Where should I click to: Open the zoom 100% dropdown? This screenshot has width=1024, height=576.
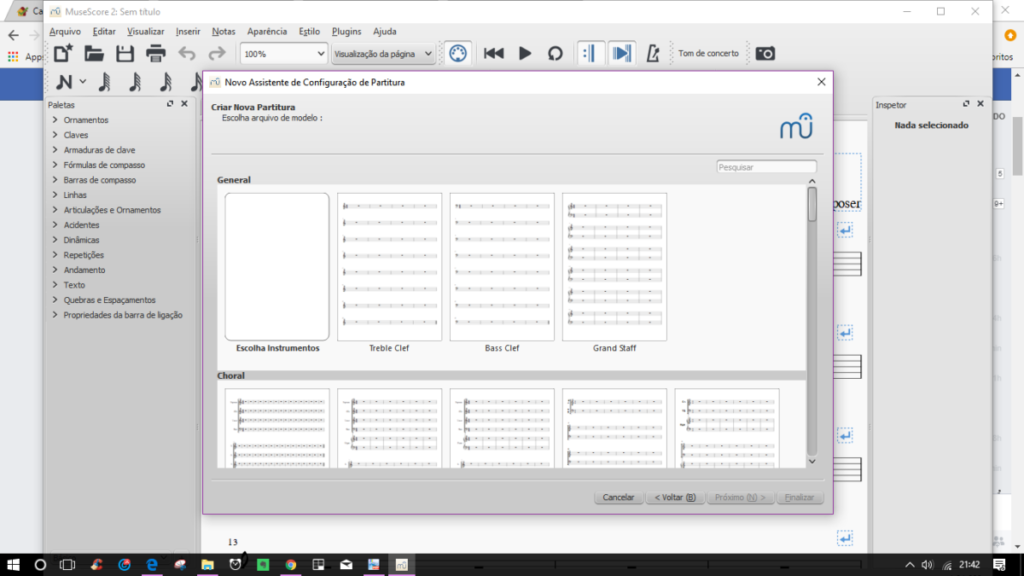[x=284, y=54]
